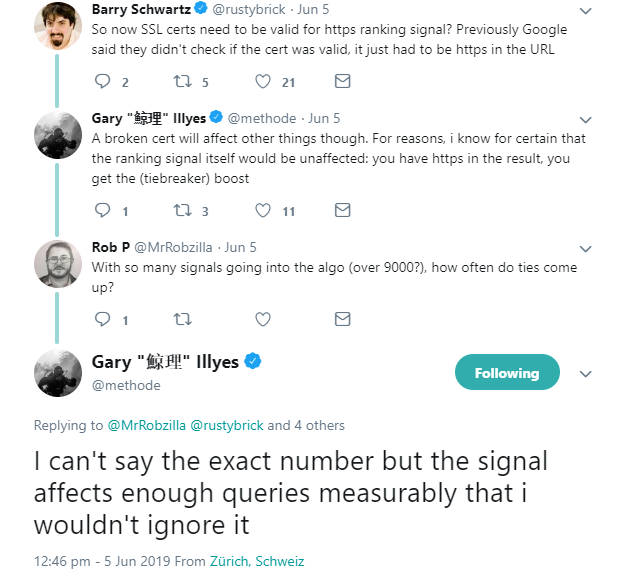Open Gary Illyes's avatar on main tweet
The width and height of the screenshot is (624, 577).
tap(58, 372)
